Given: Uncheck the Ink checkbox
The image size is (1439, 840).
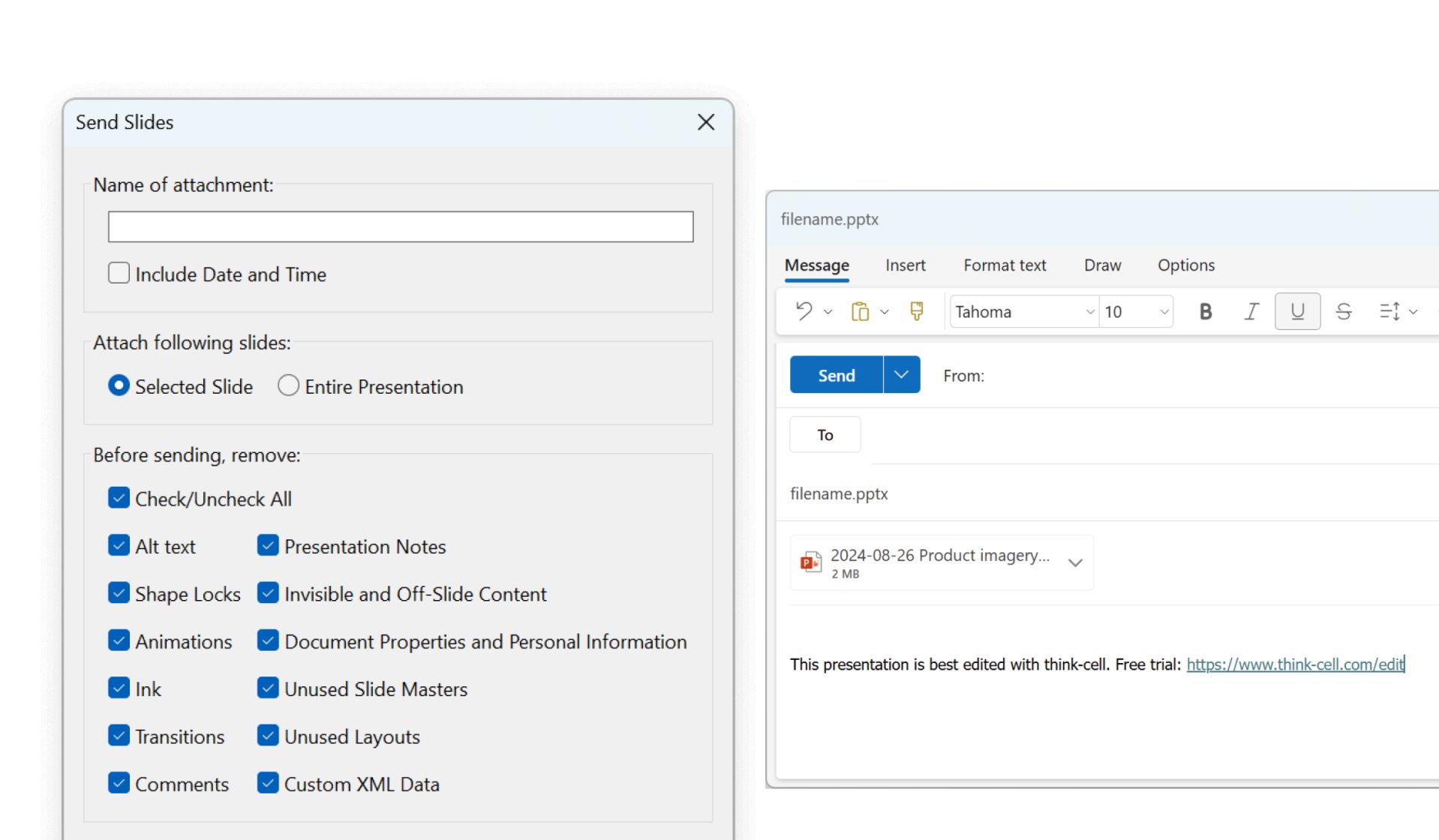Looking at the screenshot, I should coord(119,688).
